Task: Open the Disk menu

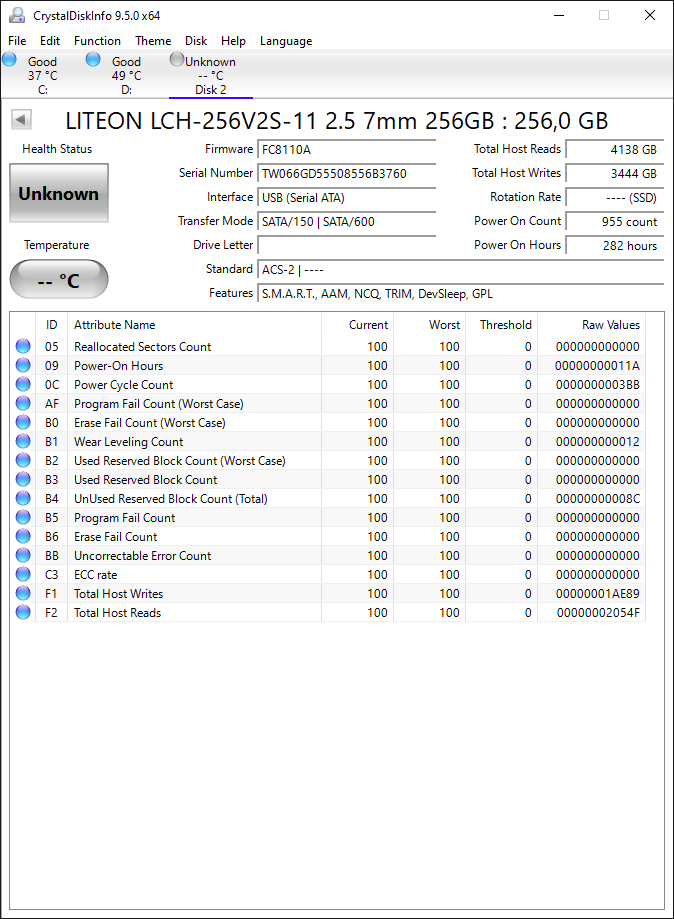Action: (x=196, y=41)
